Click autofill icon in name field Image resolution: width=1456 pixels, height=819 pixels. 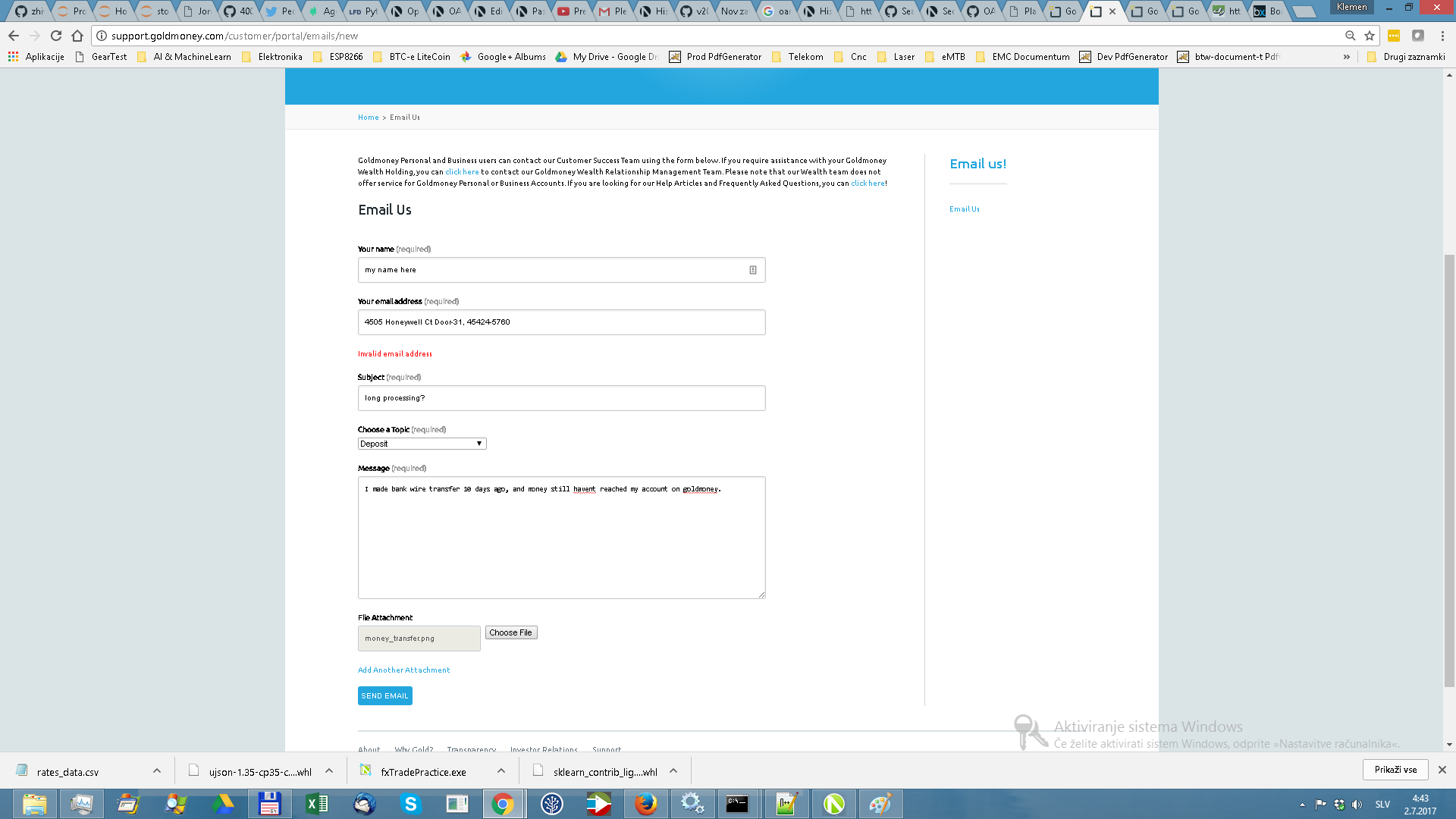pos(753,270)
